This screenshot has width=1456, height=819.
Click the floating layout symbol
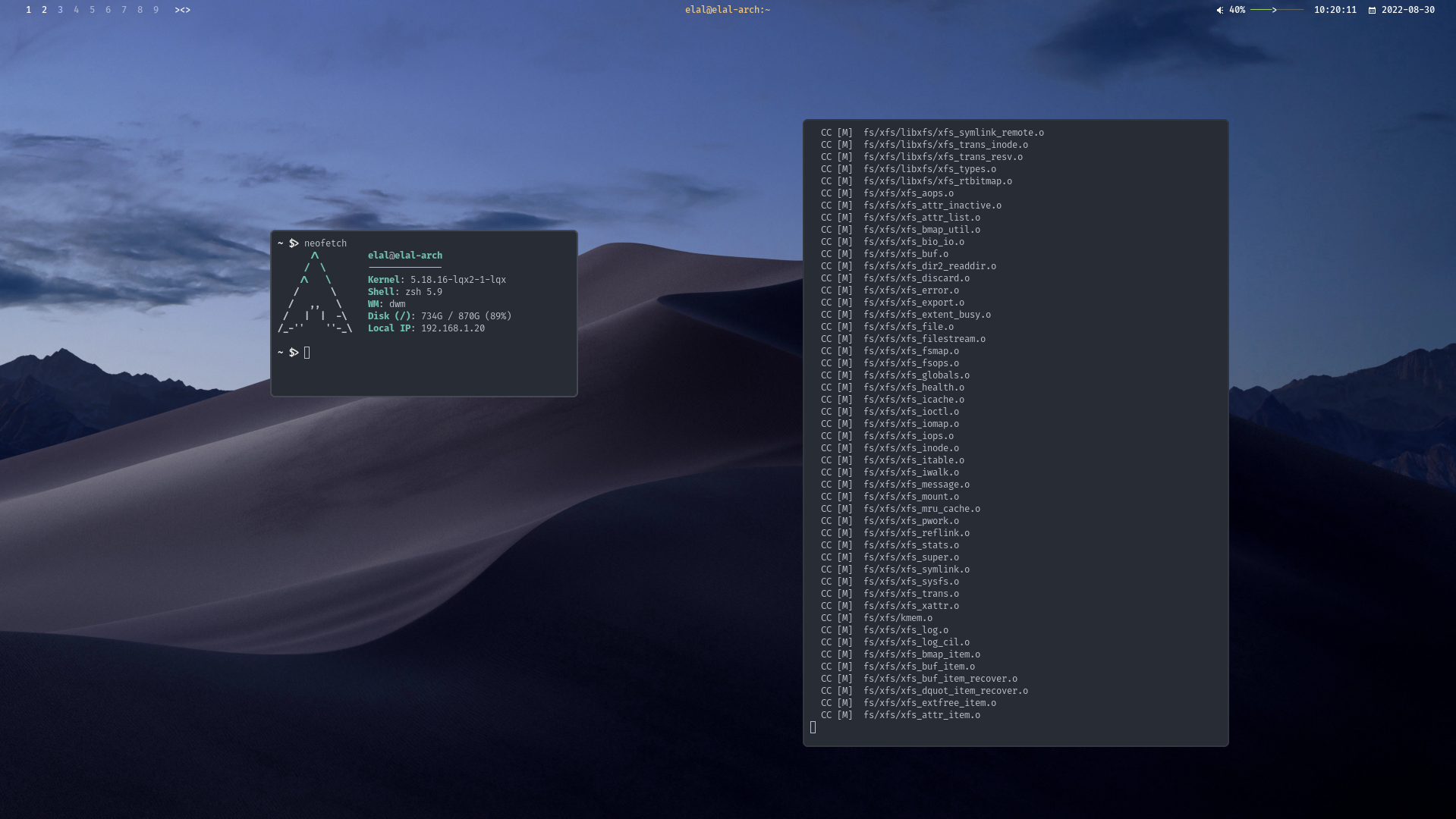182,10
